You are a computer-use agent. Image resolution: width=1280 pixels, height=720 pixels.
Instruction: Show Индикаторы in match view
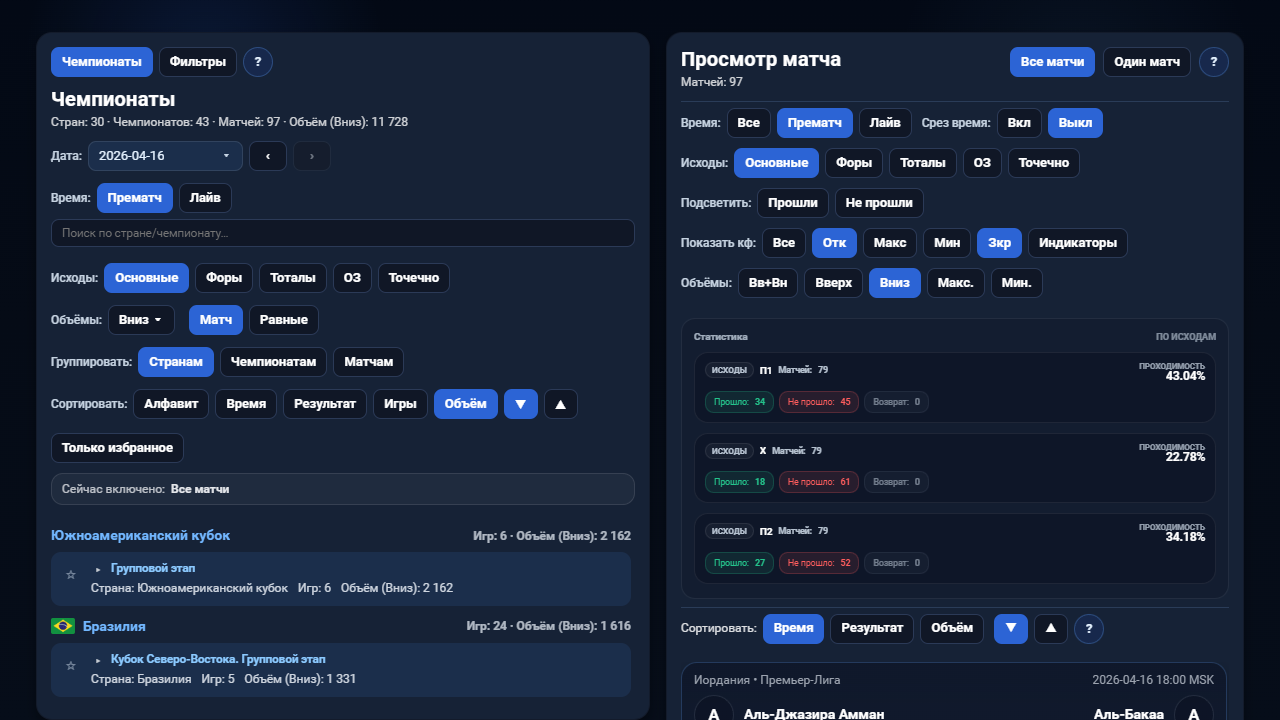[1078, 243]
